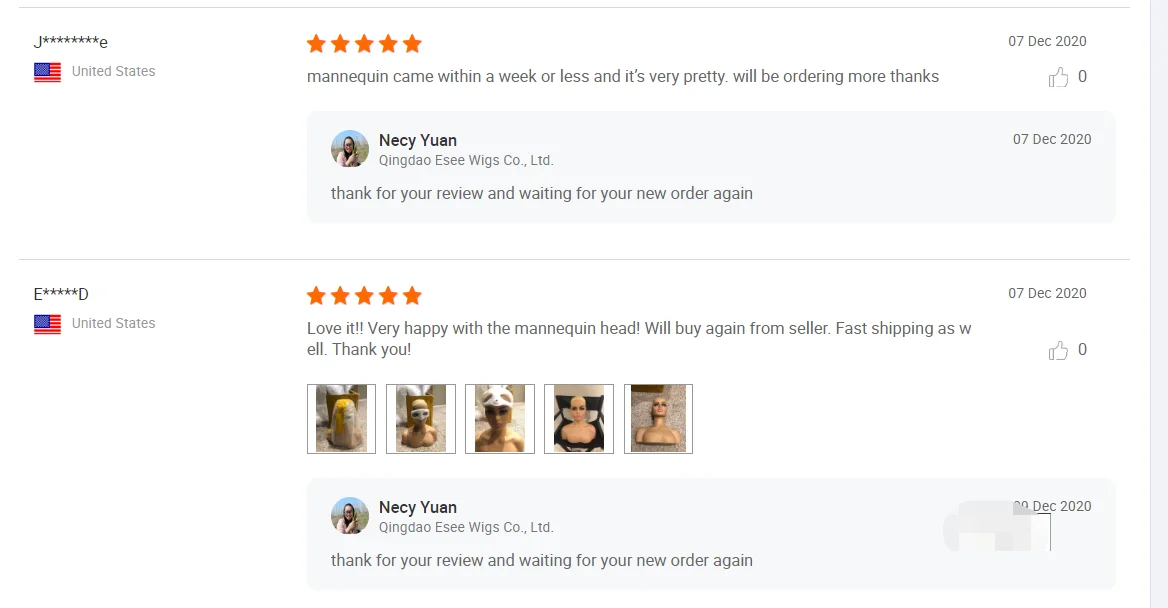
Task: Click the Necy Yuan name in the first reply
Action: coord(418,140)
